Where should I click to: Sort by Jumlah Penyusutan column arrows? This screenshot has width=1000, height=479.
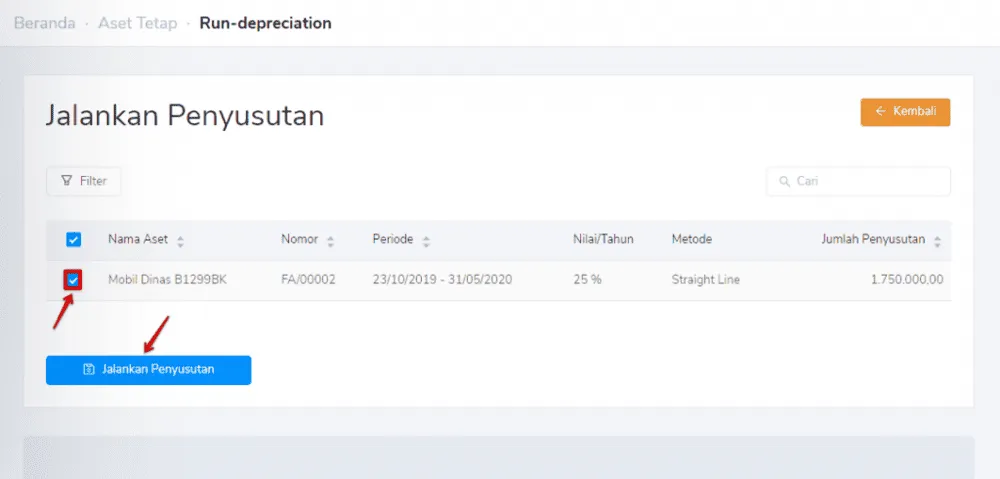[937, 241]
